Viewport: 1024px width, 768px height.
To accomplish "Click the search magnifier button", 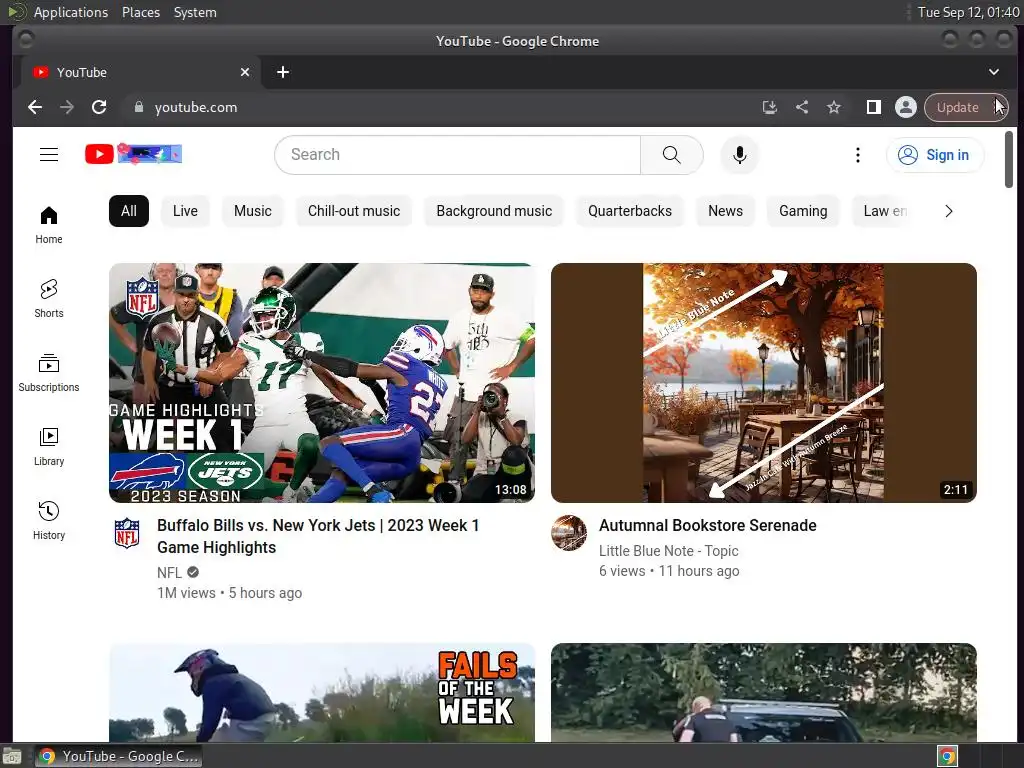I will tap(671, 155).
